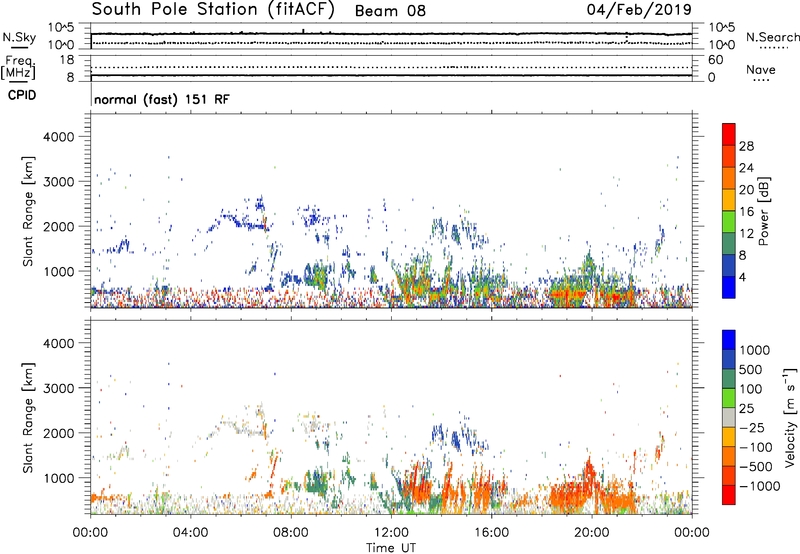Click the "2000" tick of the power panel
The image size is (800, 554).
(x=58, y=226)
